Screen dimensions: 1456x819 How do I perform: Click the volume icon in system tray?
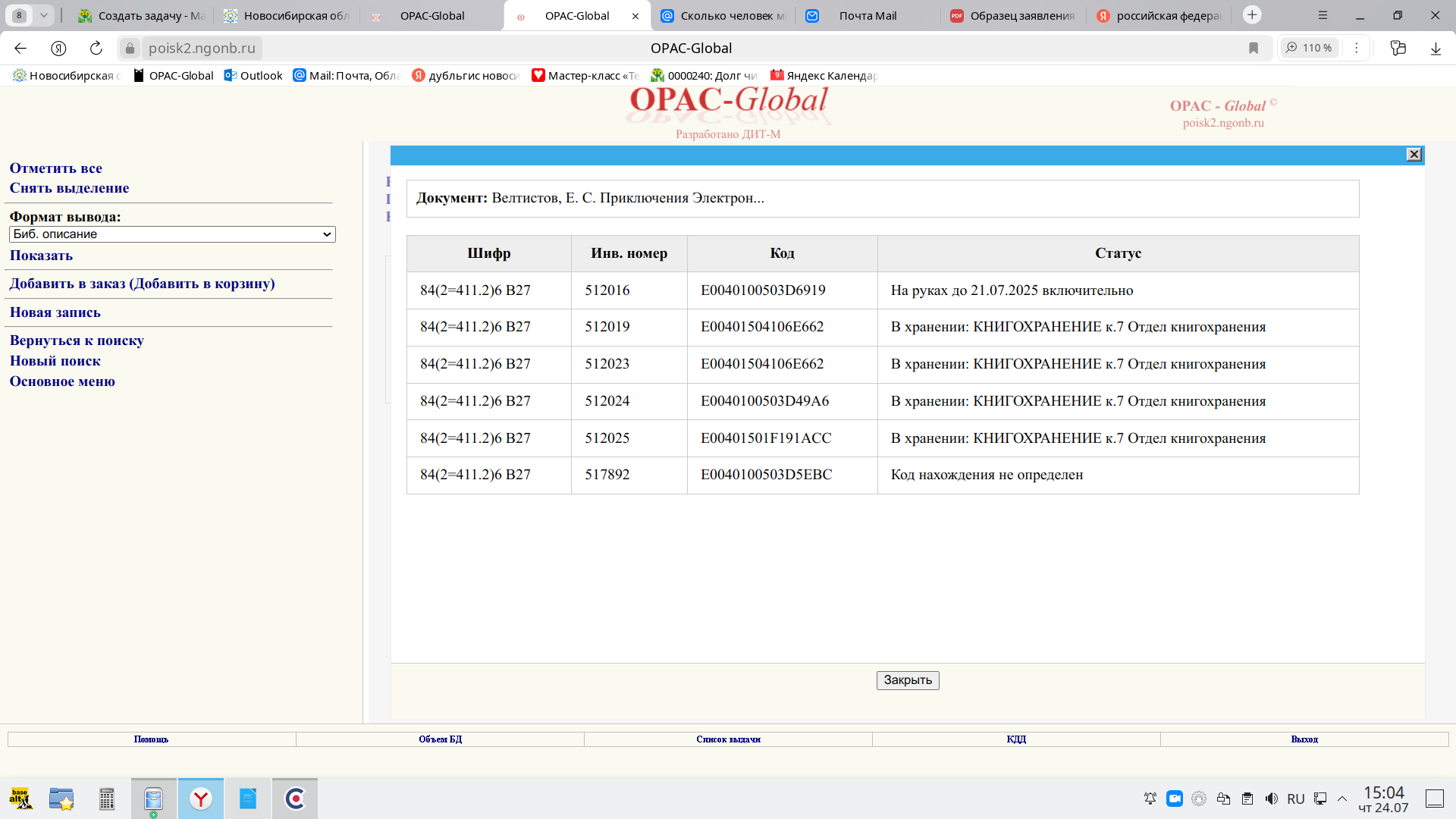1272,799
